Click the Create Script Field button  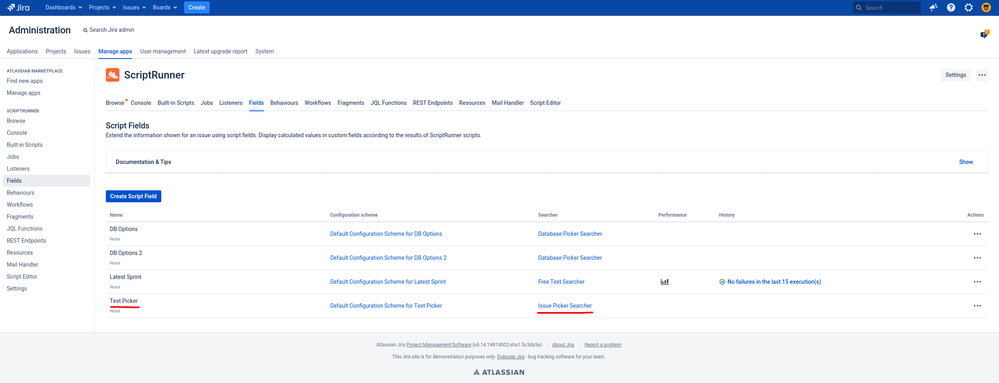(133, 196)
